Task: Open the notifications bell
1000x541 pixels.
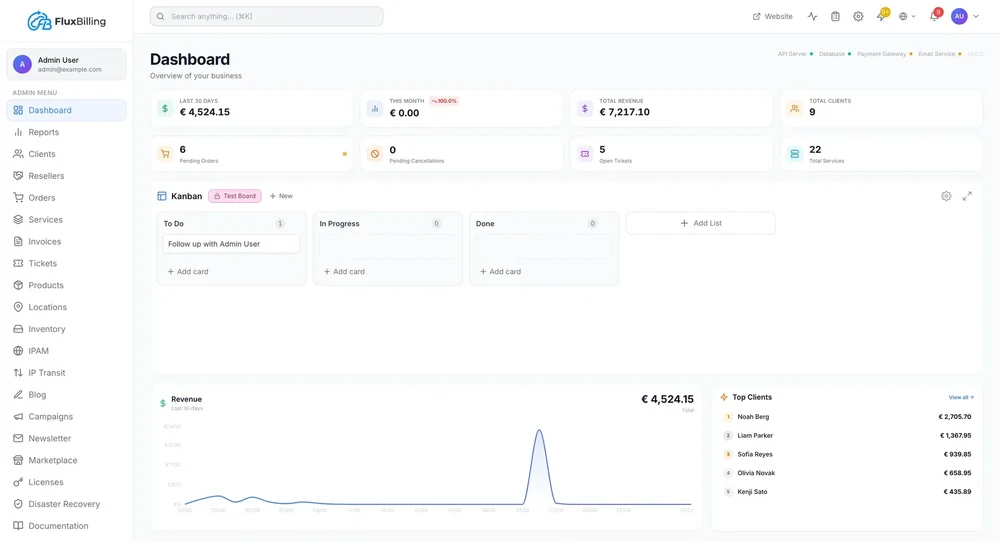Action: [x=934, y=17]
